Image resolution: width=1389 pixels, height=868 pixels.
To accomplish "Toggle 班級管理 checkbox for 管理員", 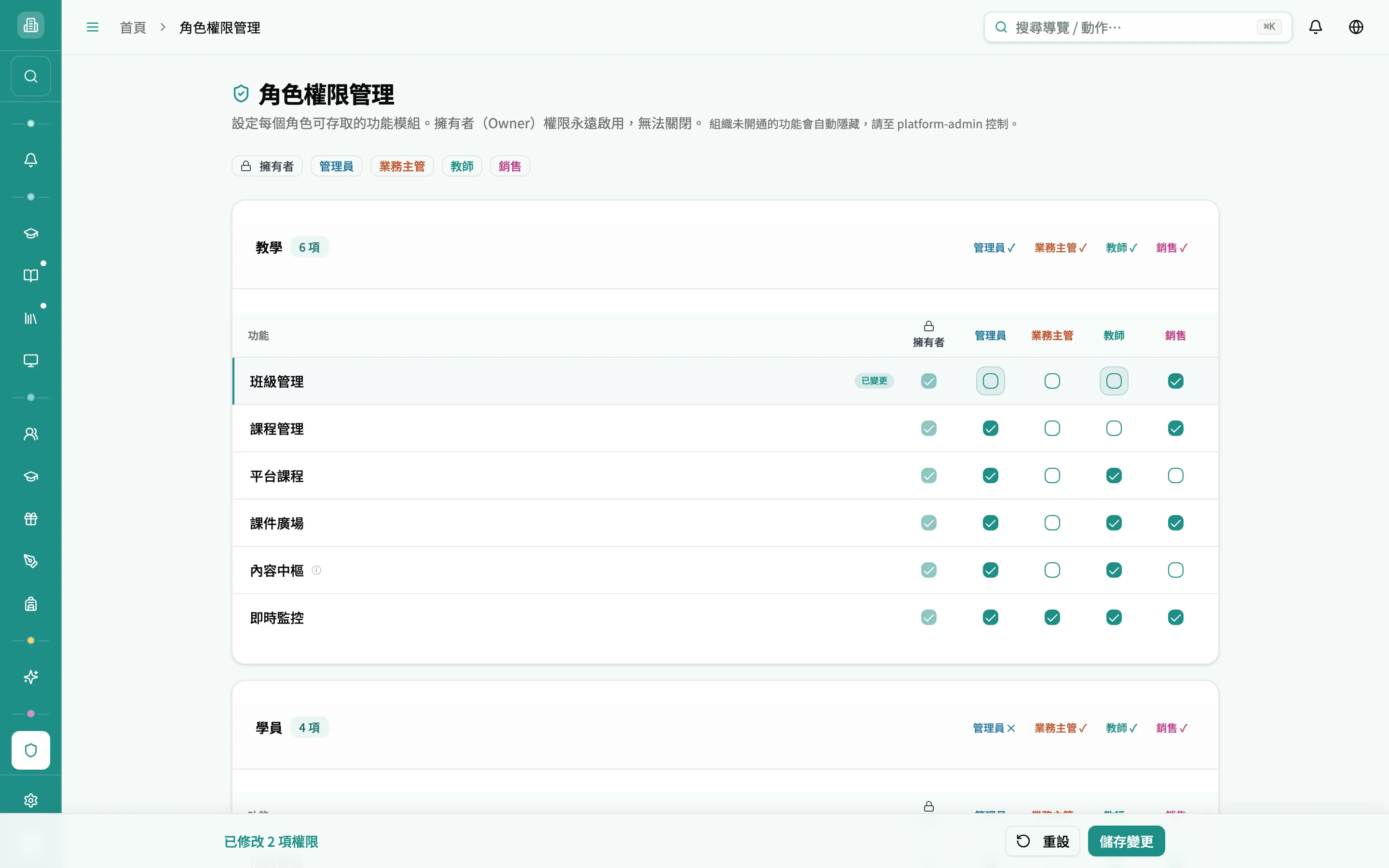I will point(991,381).
